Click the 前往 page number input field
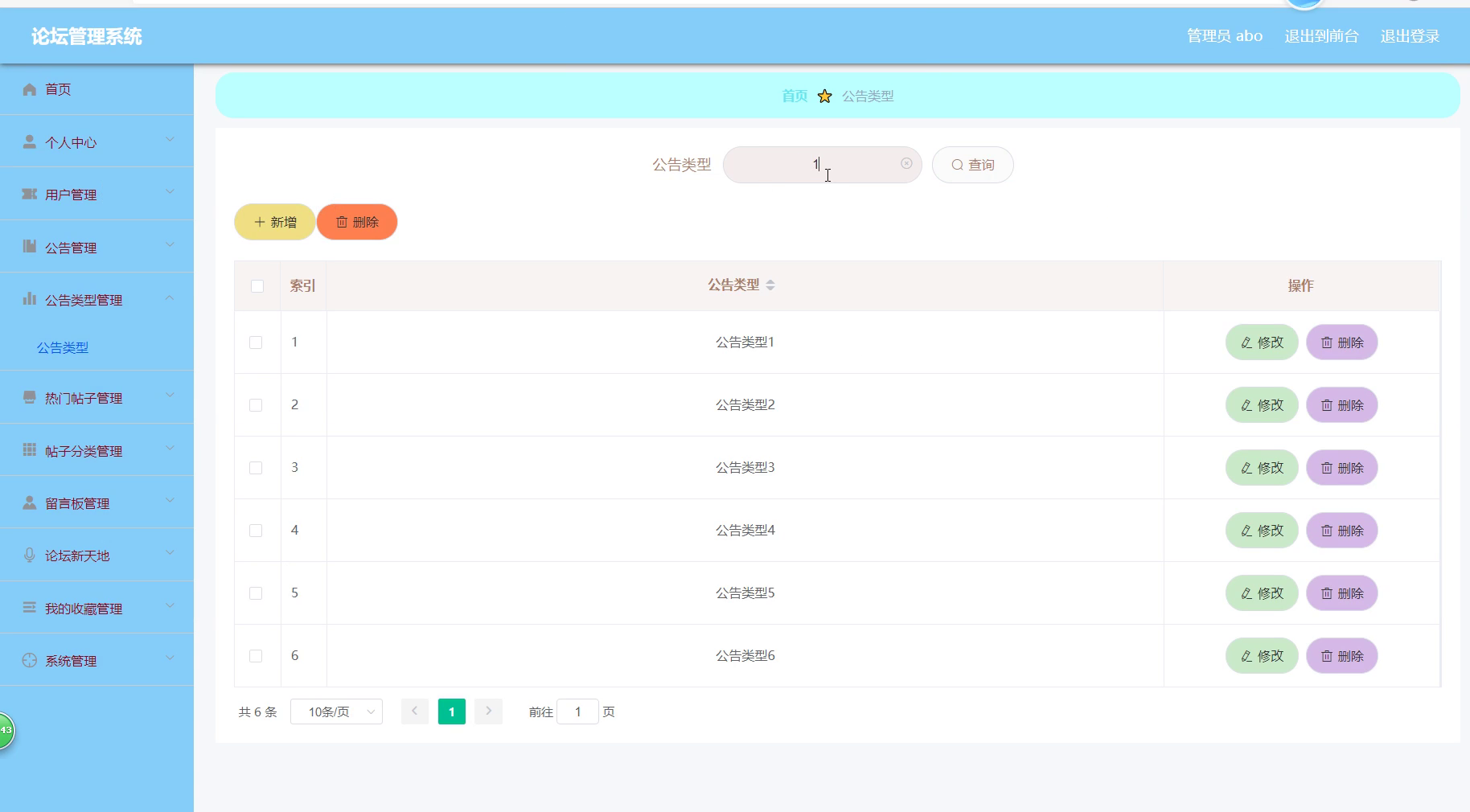 (577, 712)
